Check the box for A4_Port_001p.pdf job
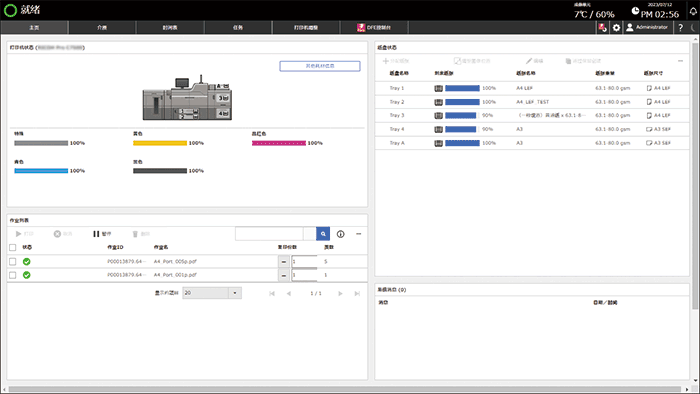 12,275
